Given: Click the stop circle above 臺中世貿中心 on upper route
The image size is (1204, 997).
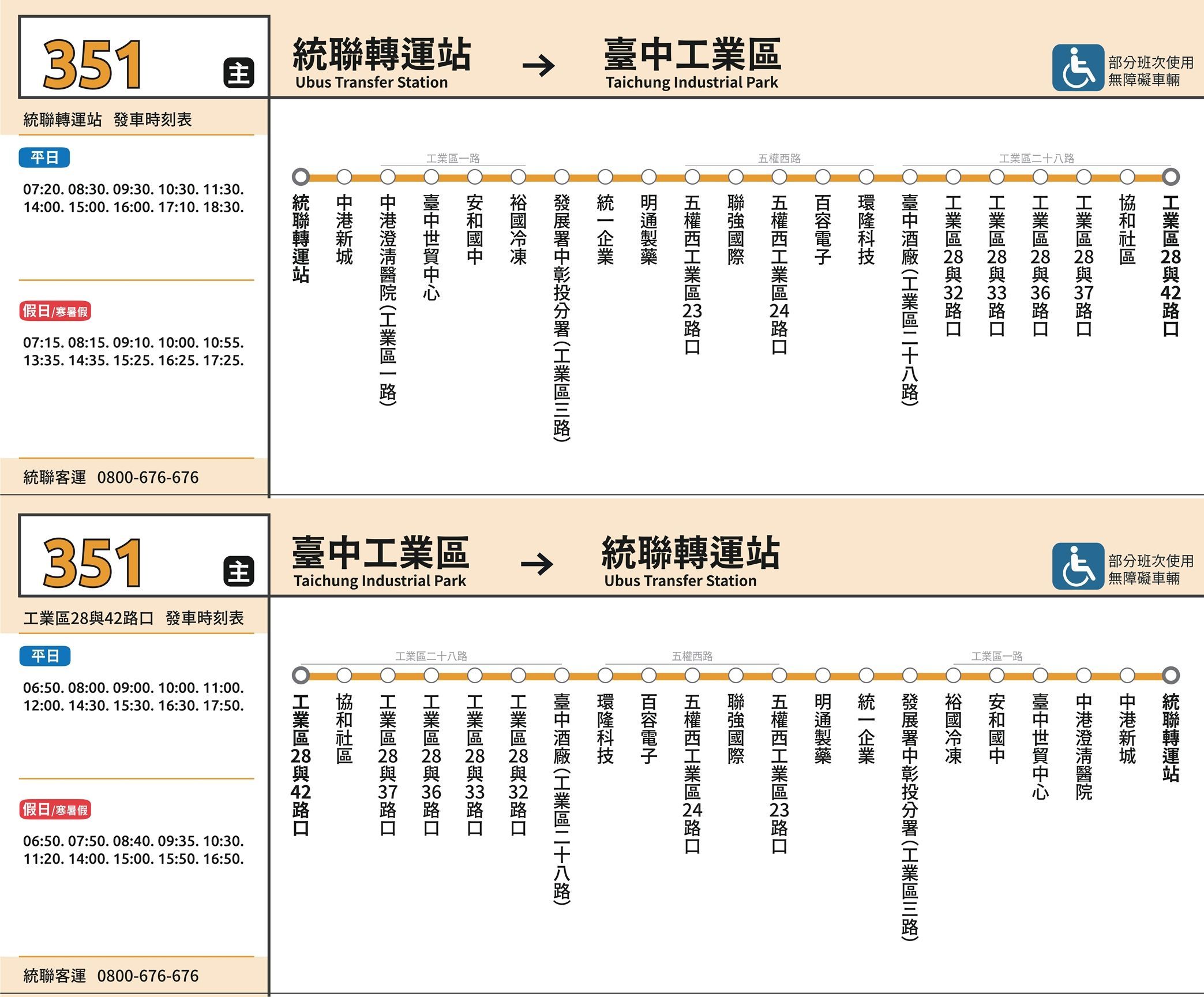Looking at the screenshot, I should [x=431, y=177].
